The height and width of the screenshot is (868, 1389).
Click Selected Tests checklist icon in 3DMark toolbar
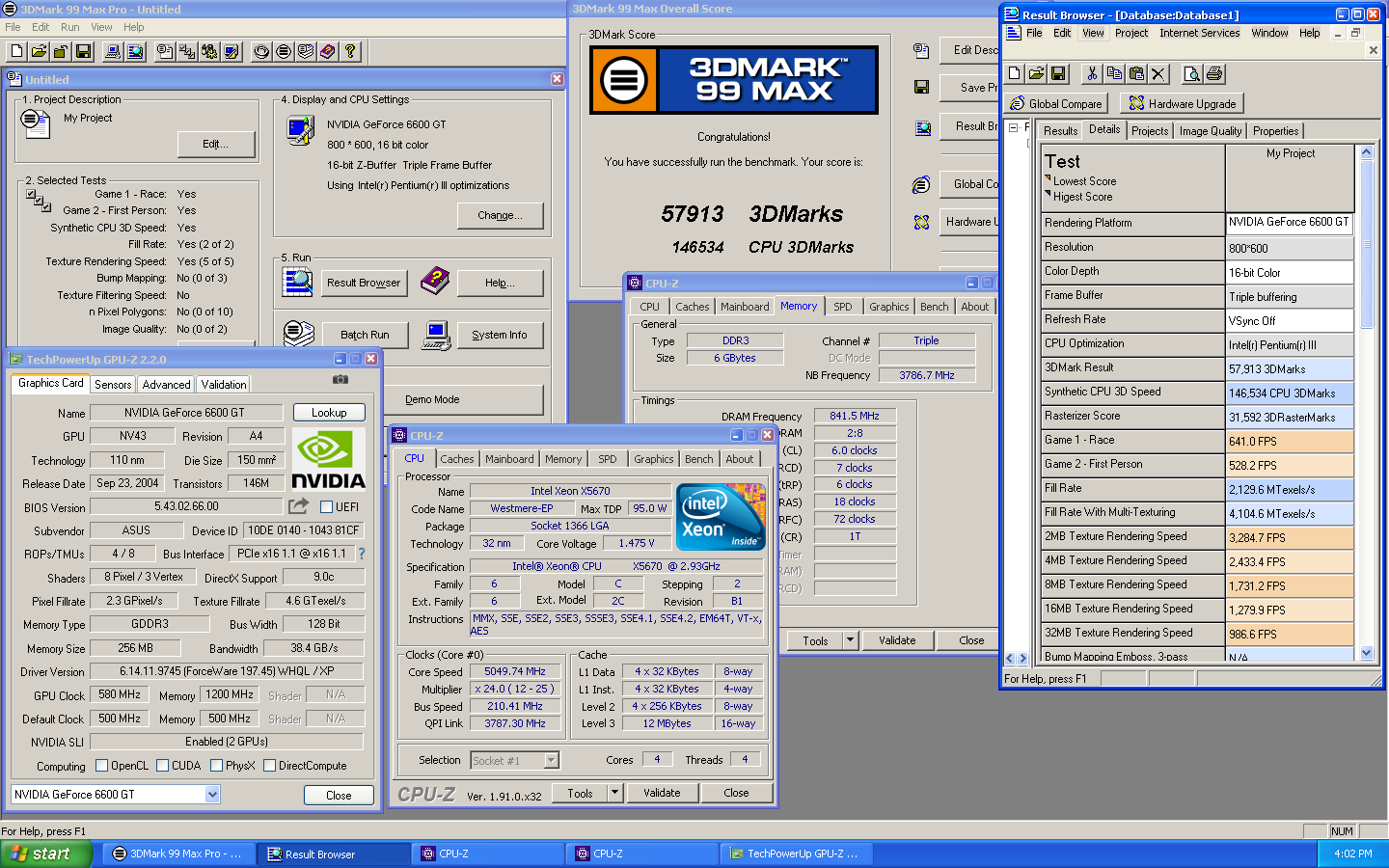pos(187,51)
